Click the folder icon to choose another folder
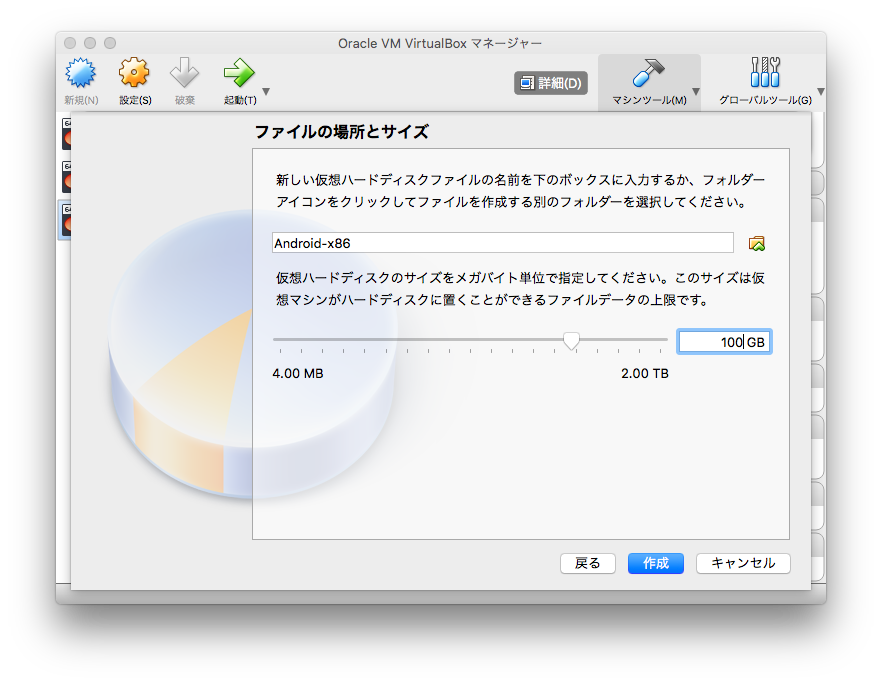 [757, 241]
